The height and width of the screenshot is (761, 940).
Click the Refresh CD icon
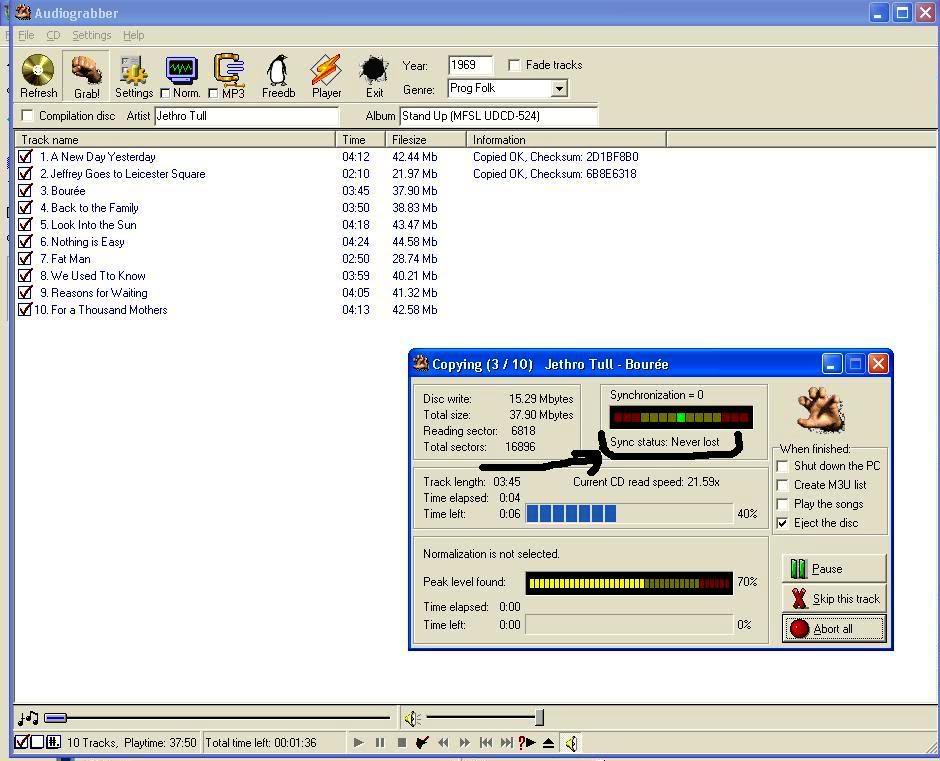pos(38,70)
